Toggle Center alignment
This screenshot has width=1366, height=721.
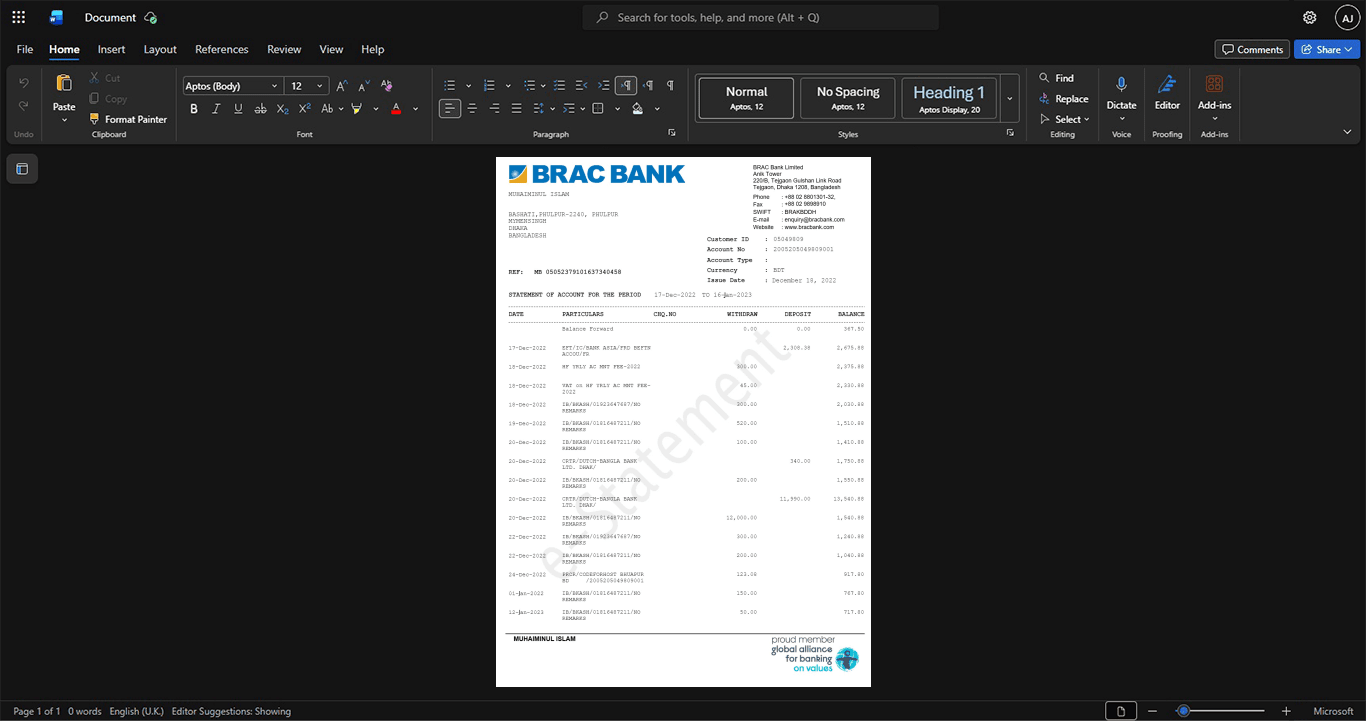pyautogui.click(x=472, y=108)
